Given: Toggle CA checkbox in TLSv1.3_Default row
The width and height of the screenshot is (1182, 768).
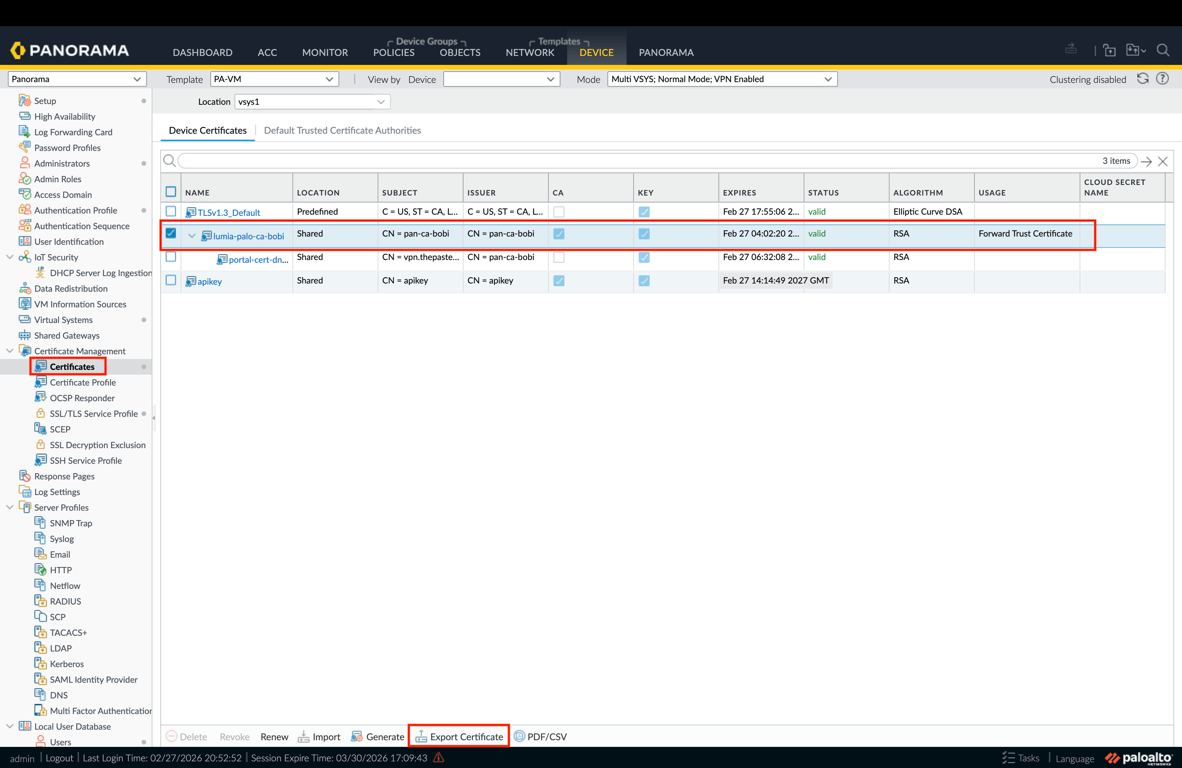Looking at the screenshot, I should point(559,212).
